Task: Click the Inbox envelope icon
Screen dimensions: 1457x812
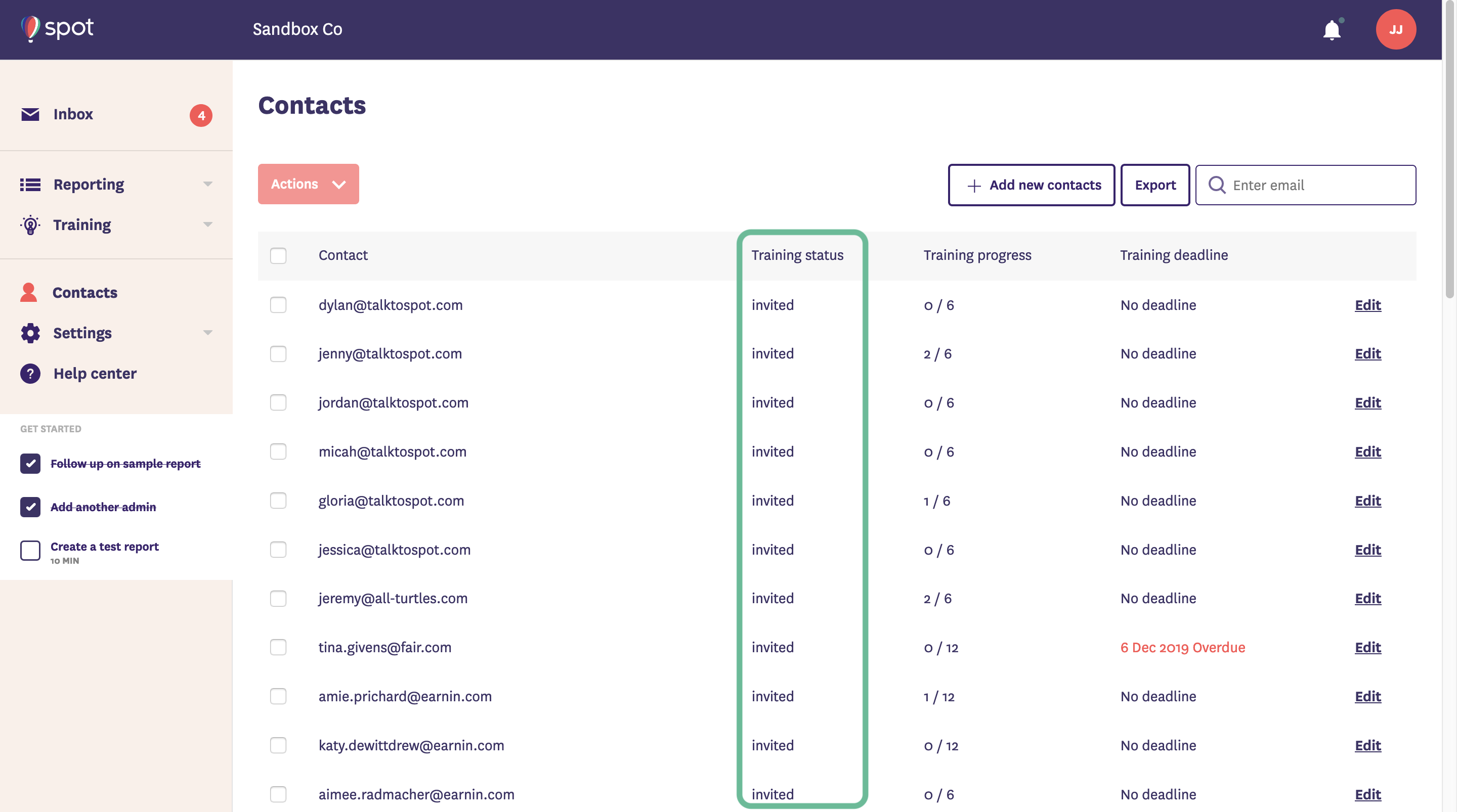Action: point(30,114)
